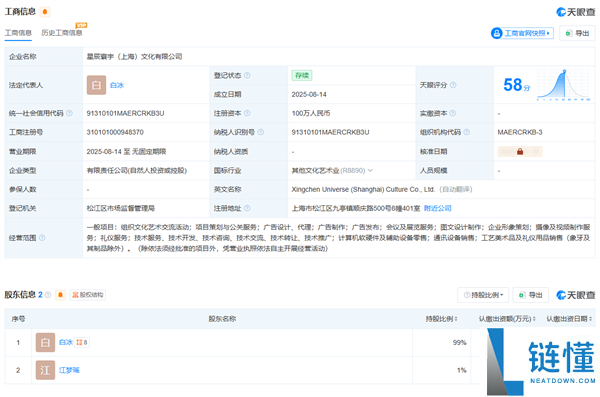Viewport: 600px width, 397px height.
Task: Open legal representative 白冰 link
Action: [117, 85]
